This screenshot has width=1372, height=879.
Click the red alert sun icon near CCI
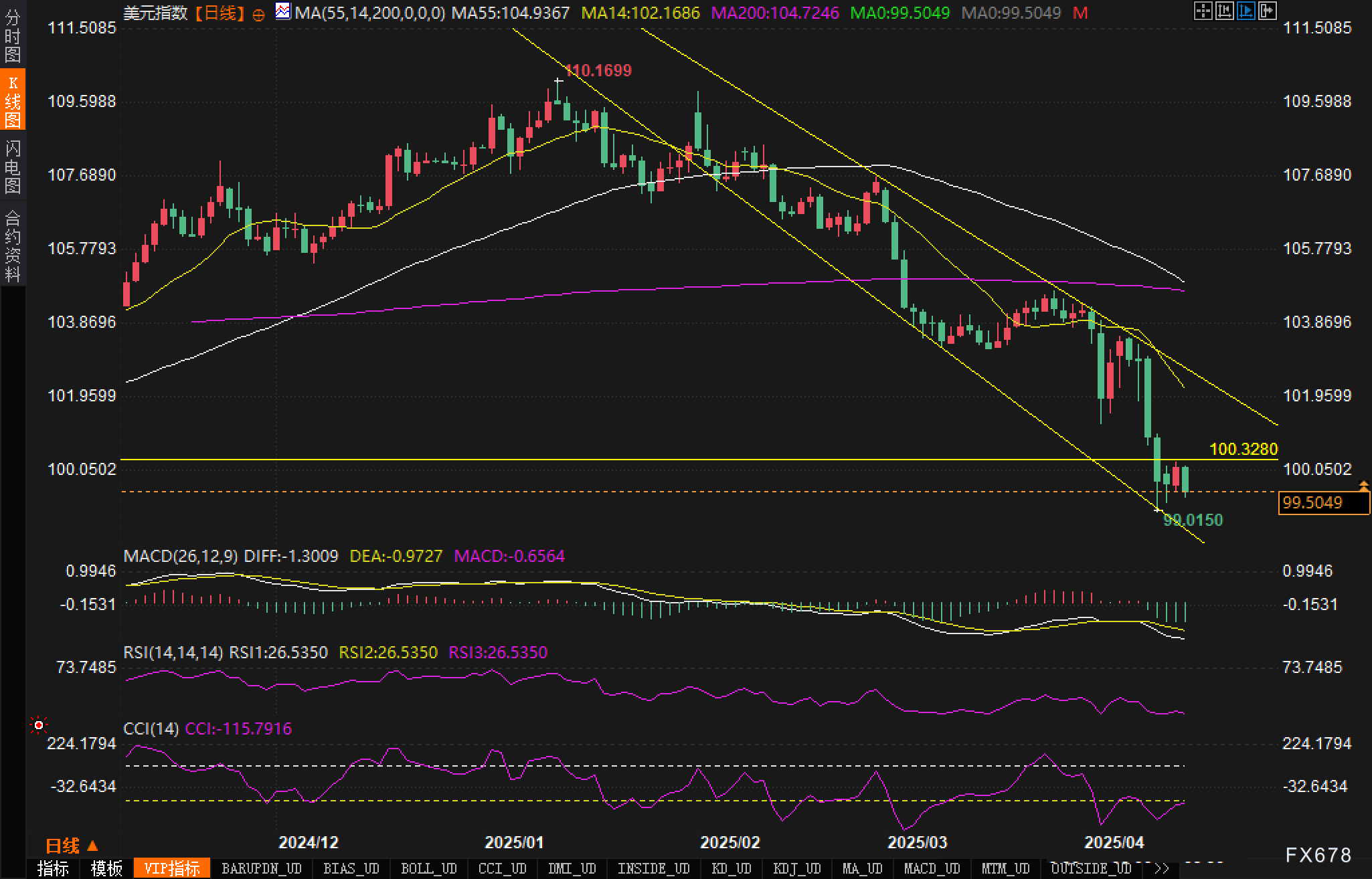39,725
